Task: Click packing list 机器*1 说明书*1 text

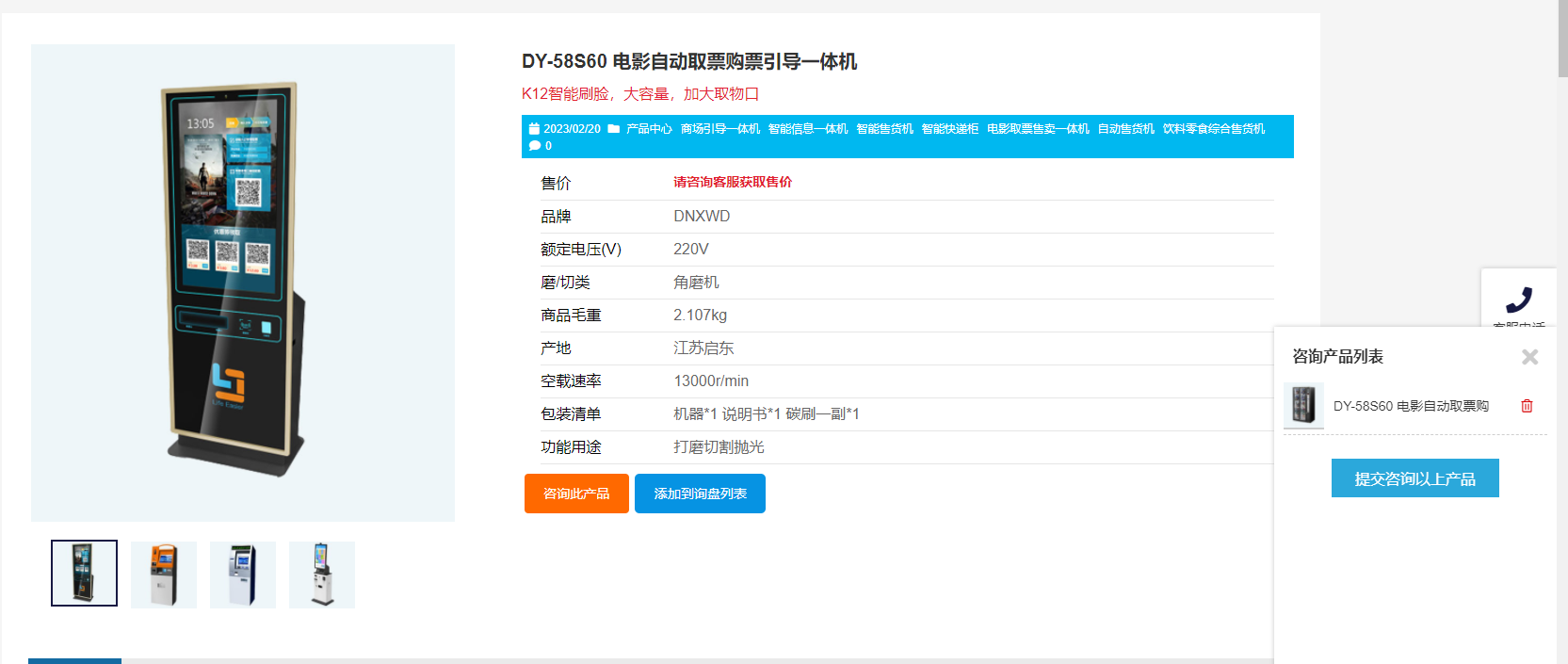Action: (x=767, y=414)
